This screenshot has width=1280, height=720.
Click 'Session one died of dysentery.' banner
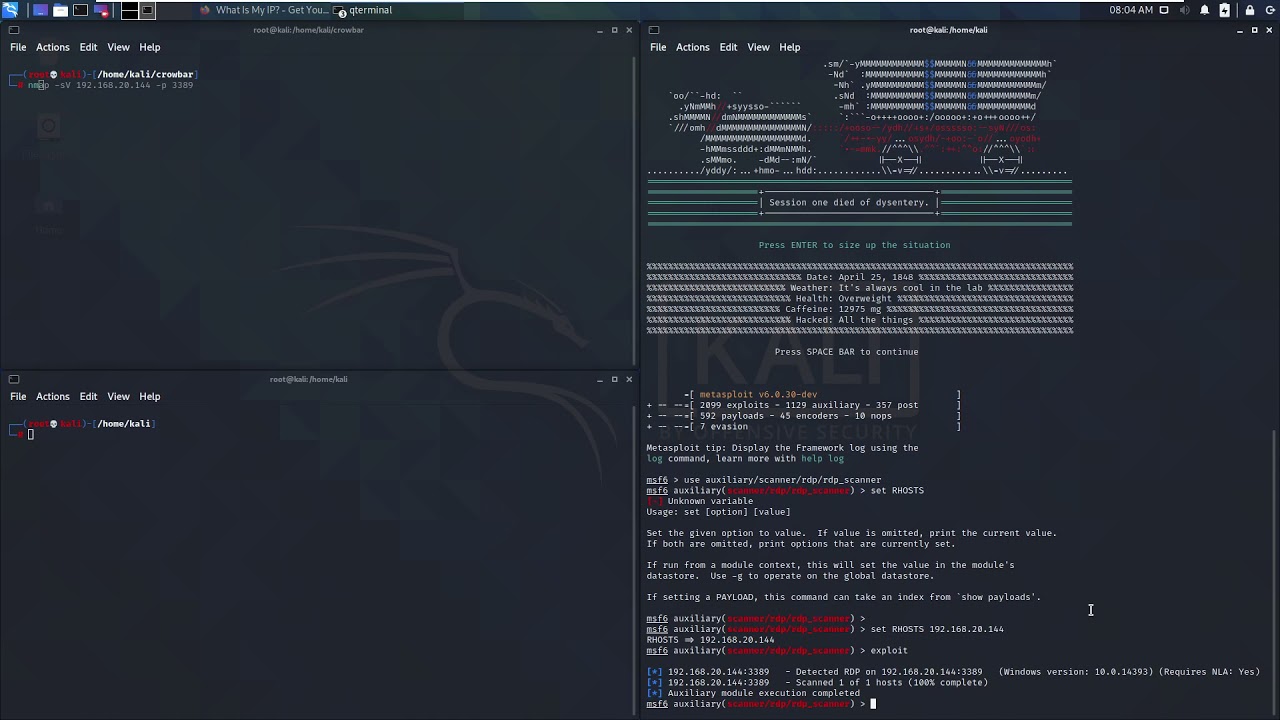click(849, 203)
